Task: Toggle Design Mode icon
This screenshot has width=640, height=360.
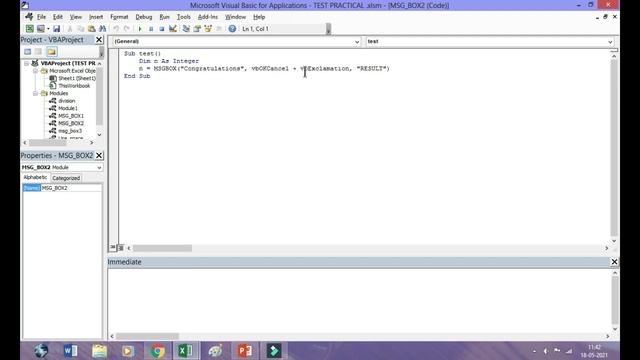Action: pyautogui.click(x=173, y=29)
